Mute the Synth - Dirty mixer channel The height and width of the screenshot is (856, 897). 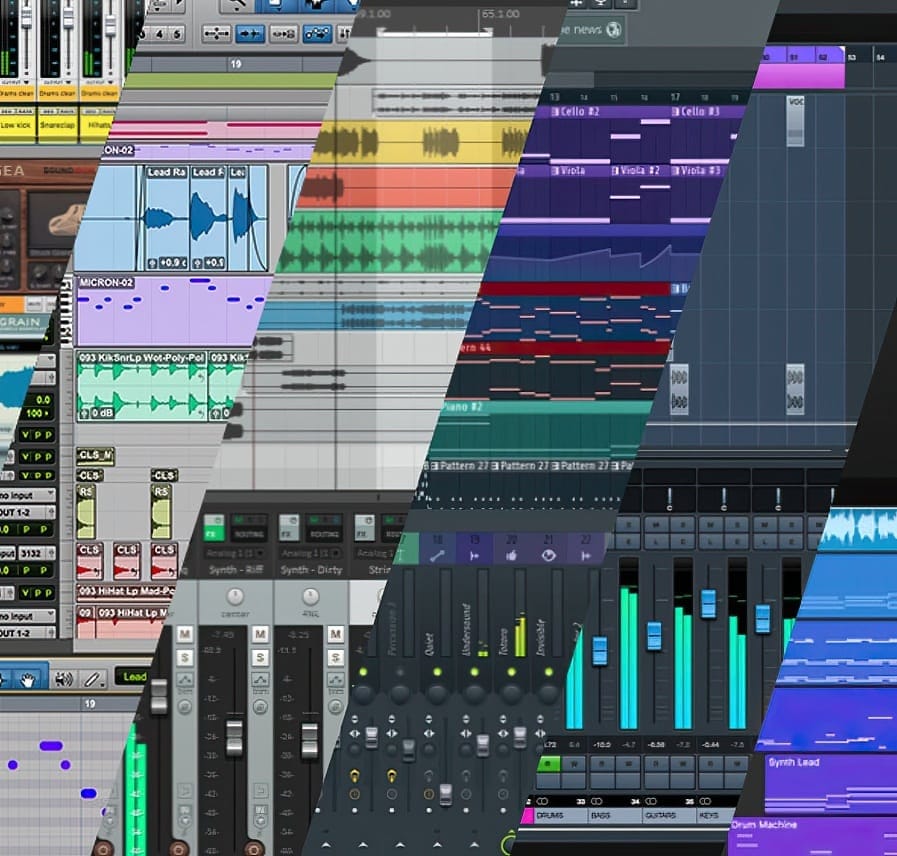335,634
